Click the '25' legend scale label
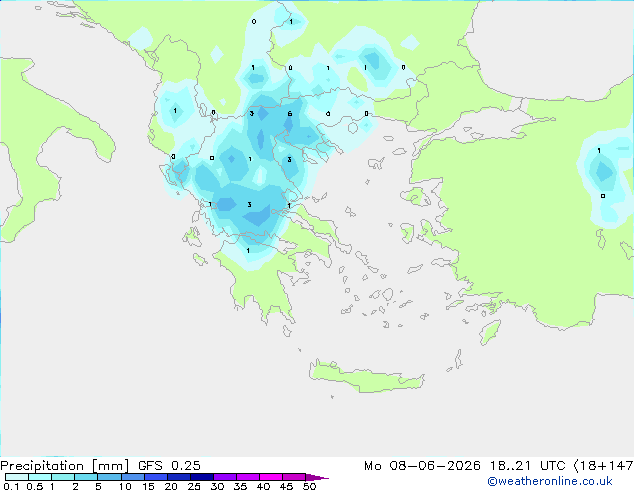634x490 pixels. 194,486
